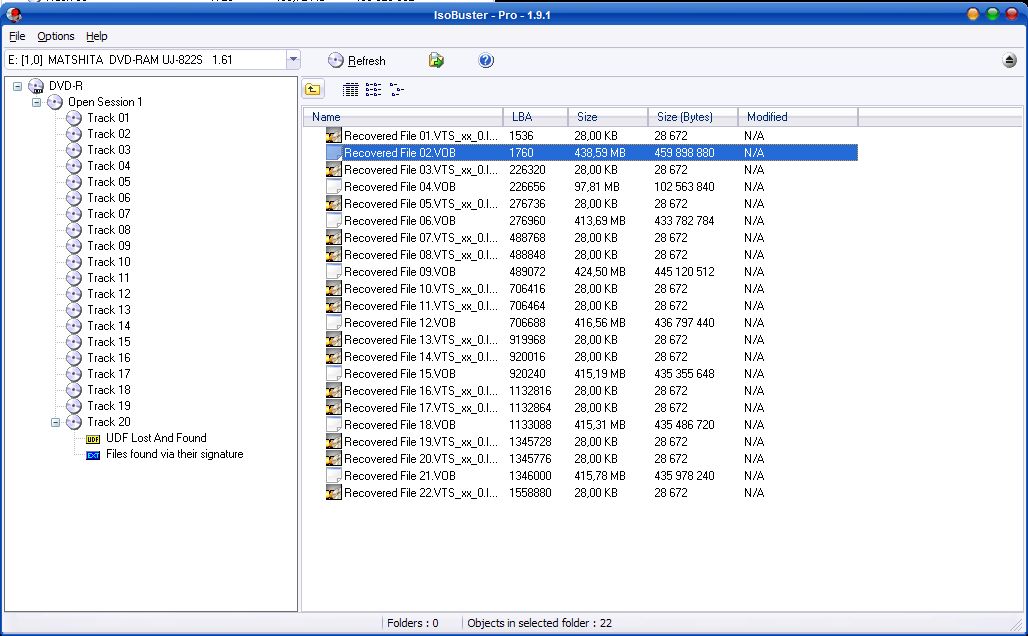
Task: Select Recovered File 15.VOB name
Action: (x=399, y=374)
